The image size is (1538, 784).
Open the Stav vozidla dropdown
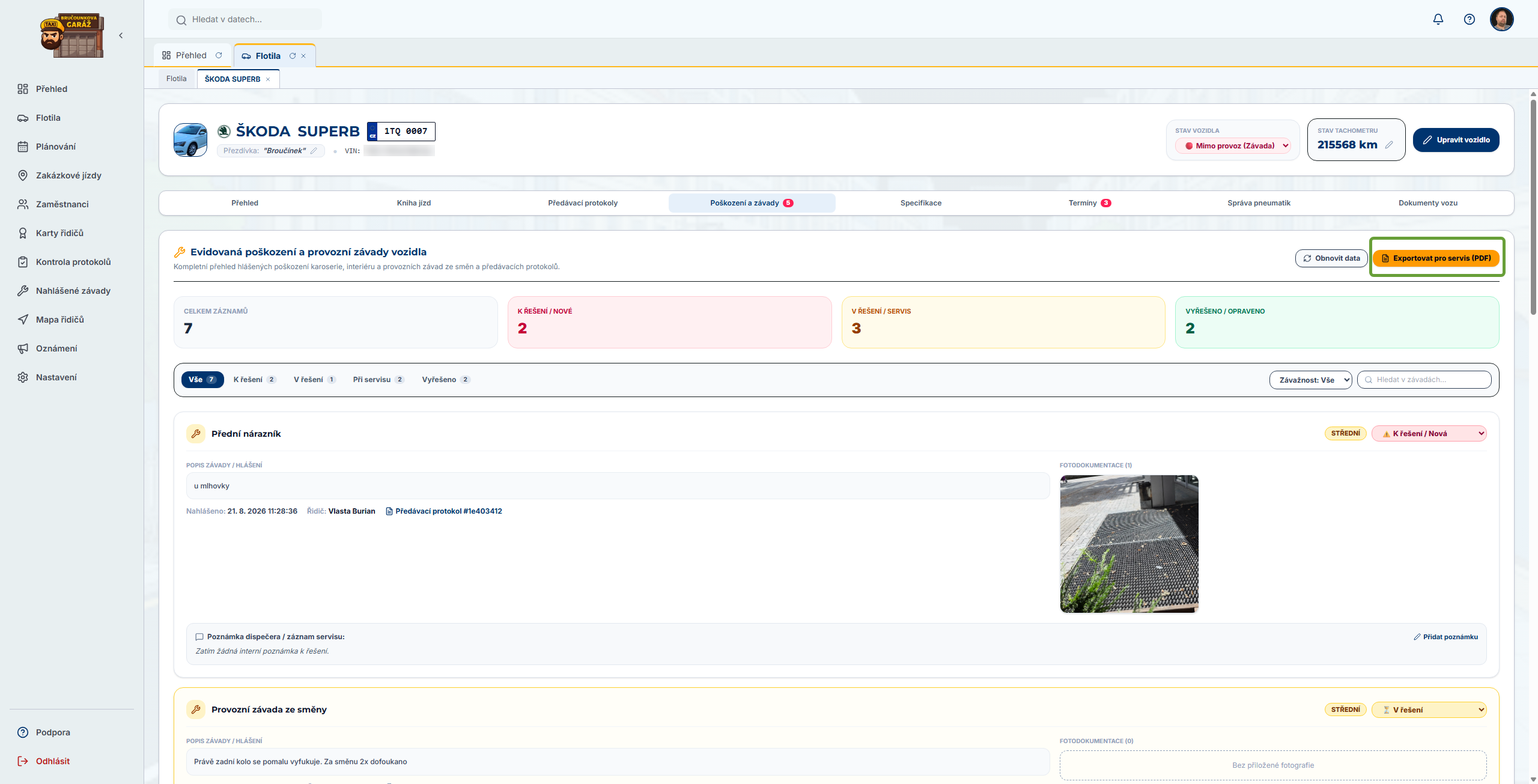pos(1233,145)
